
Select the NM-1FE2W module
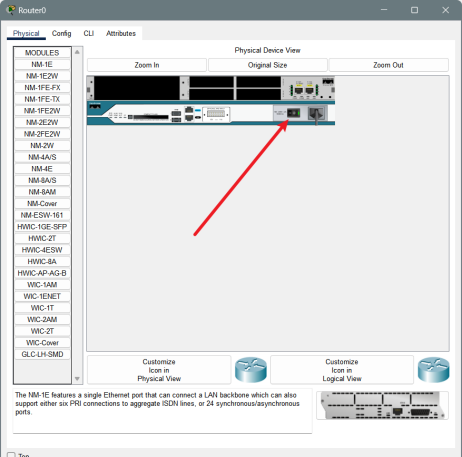tap(42, 111)
